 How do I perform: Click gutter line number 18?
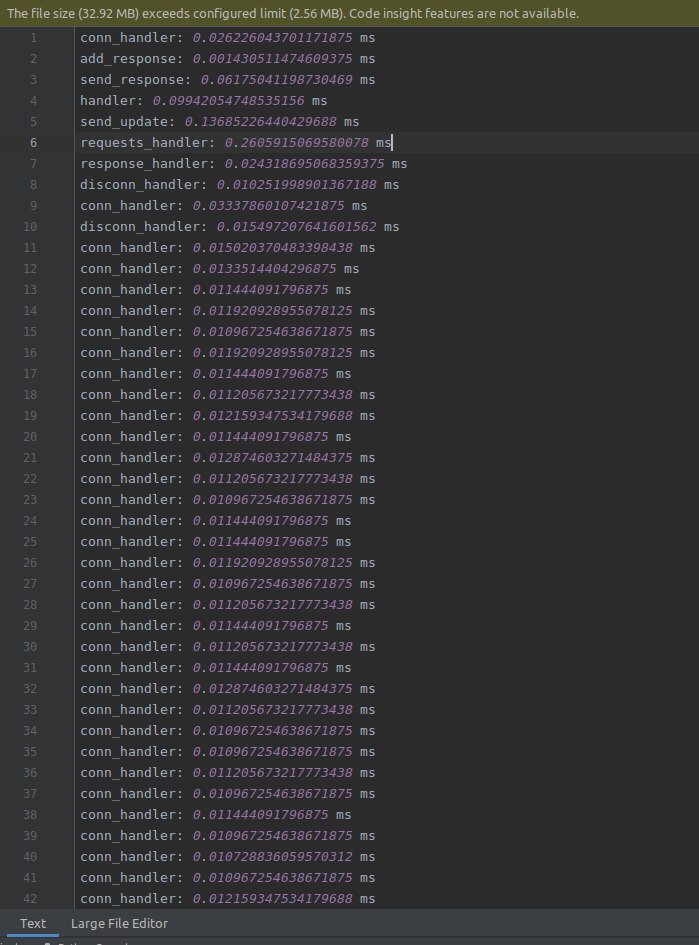pyautogui.click(x=30, y=395)
